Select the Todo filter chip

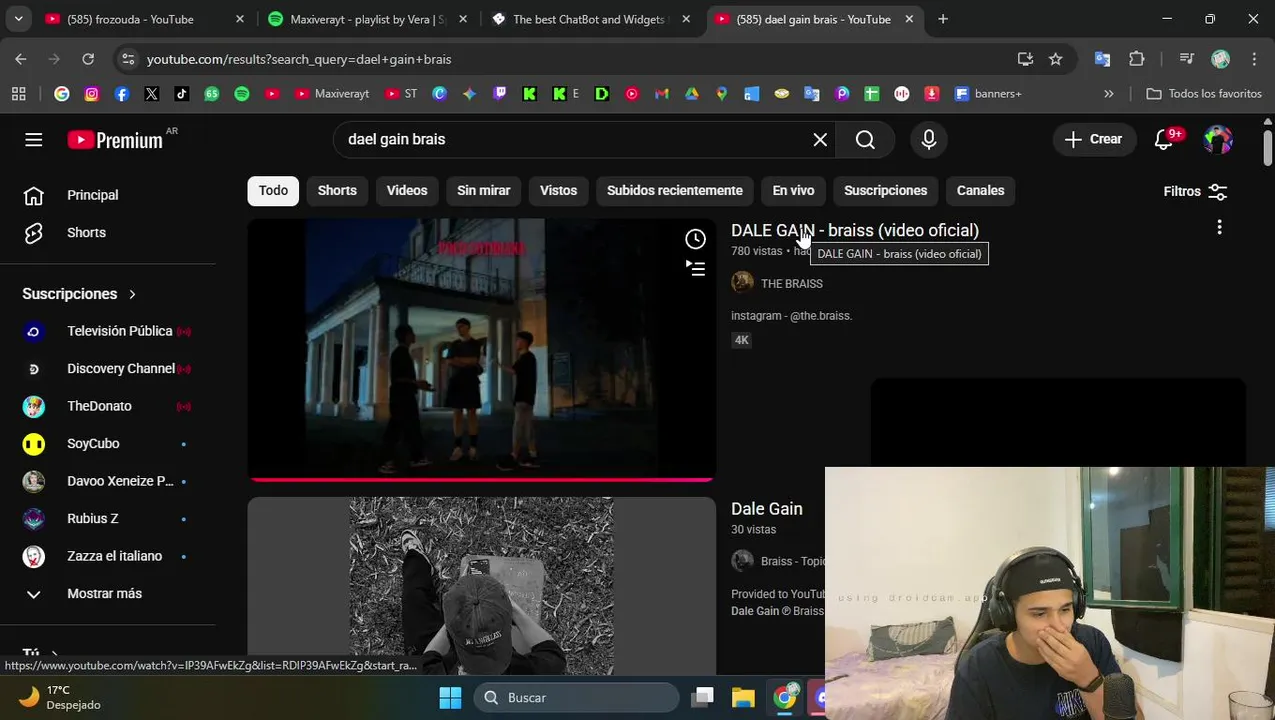click(273, 191)
